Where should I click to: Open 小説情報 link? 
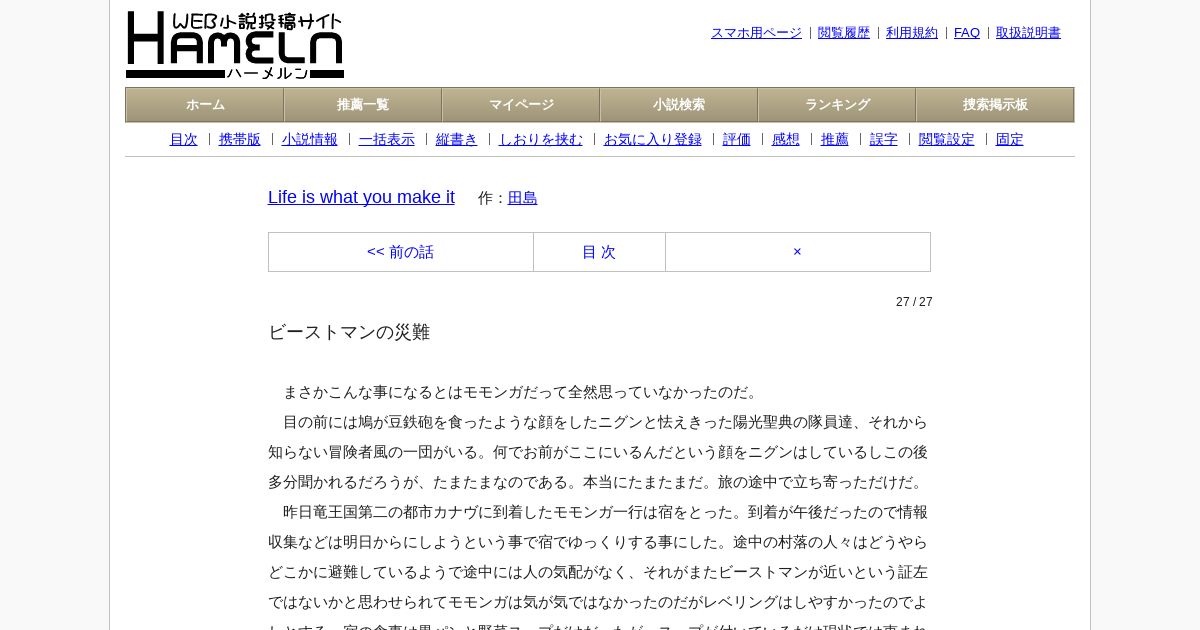coord(310,140)
